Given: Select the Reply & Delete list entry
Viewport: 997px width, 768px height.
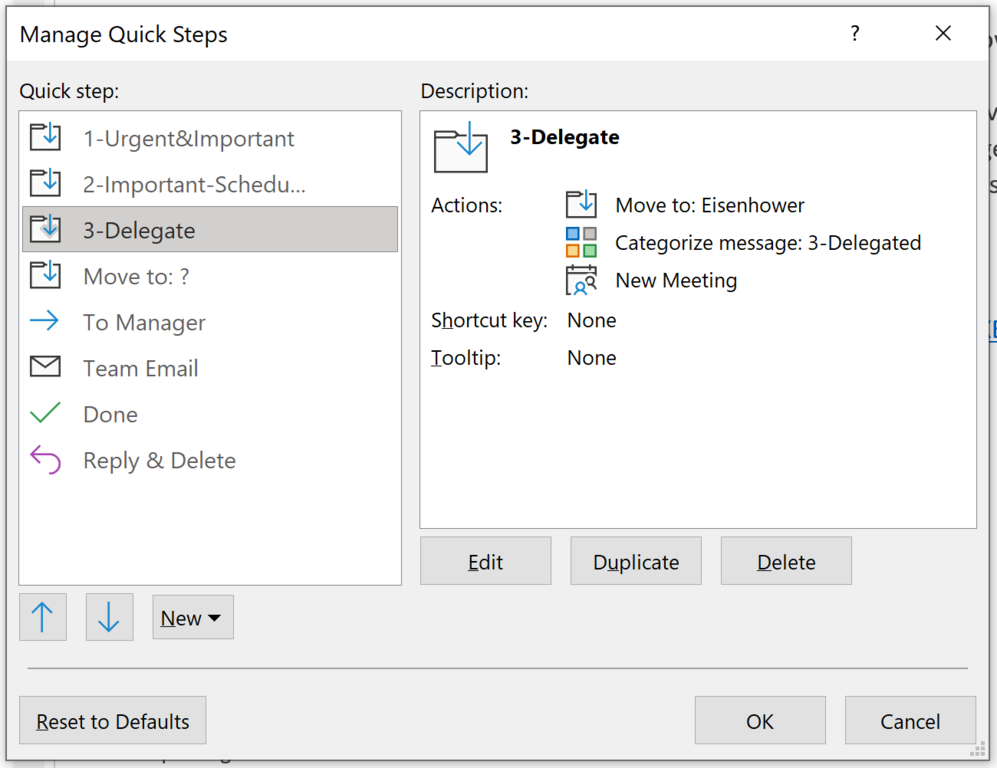Looking at the screenshot, I should pyautogui.click(x=160, y=461).
